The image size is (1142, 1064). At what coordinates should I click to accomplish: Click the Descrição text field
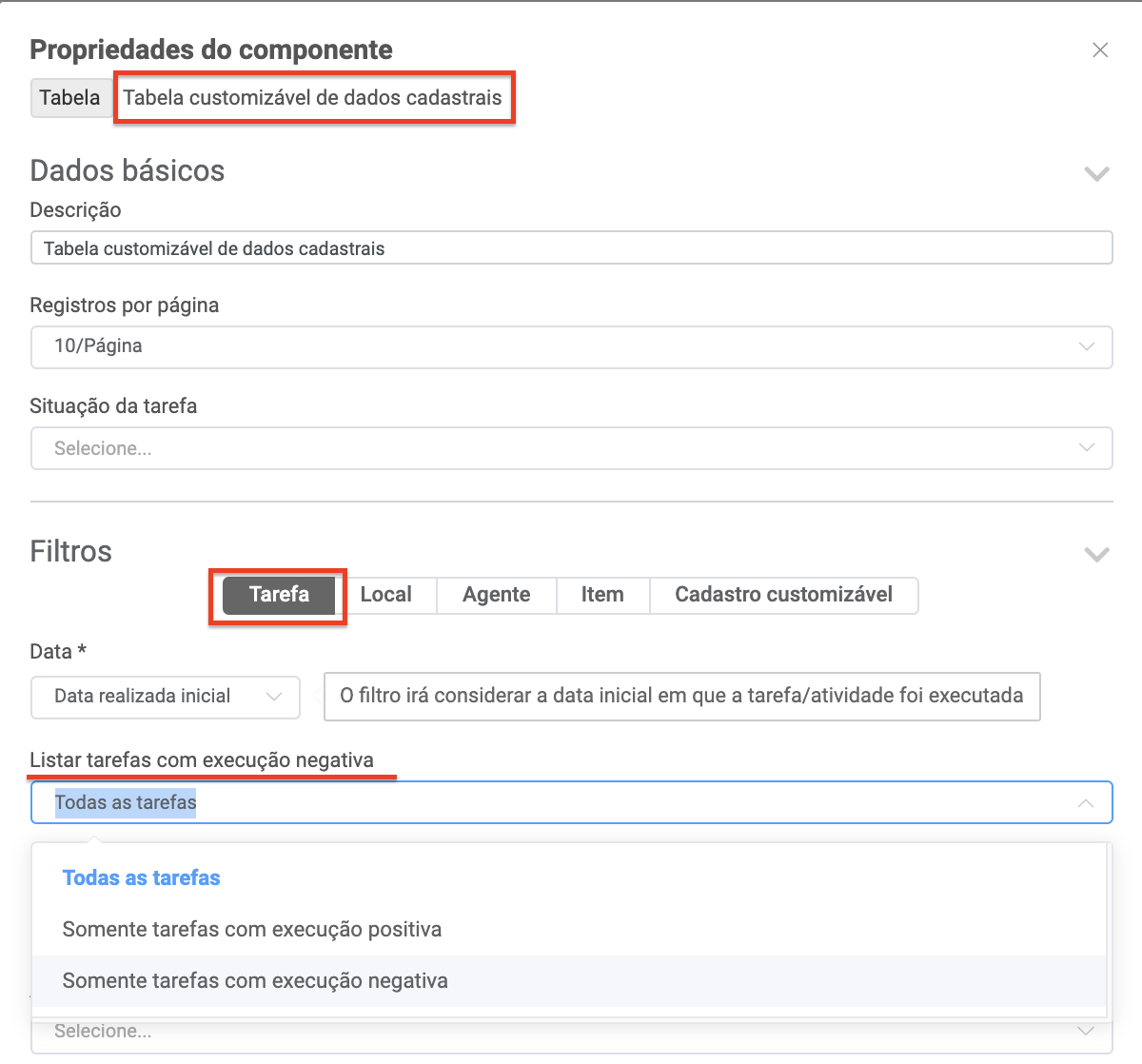[x=571, y=248]
